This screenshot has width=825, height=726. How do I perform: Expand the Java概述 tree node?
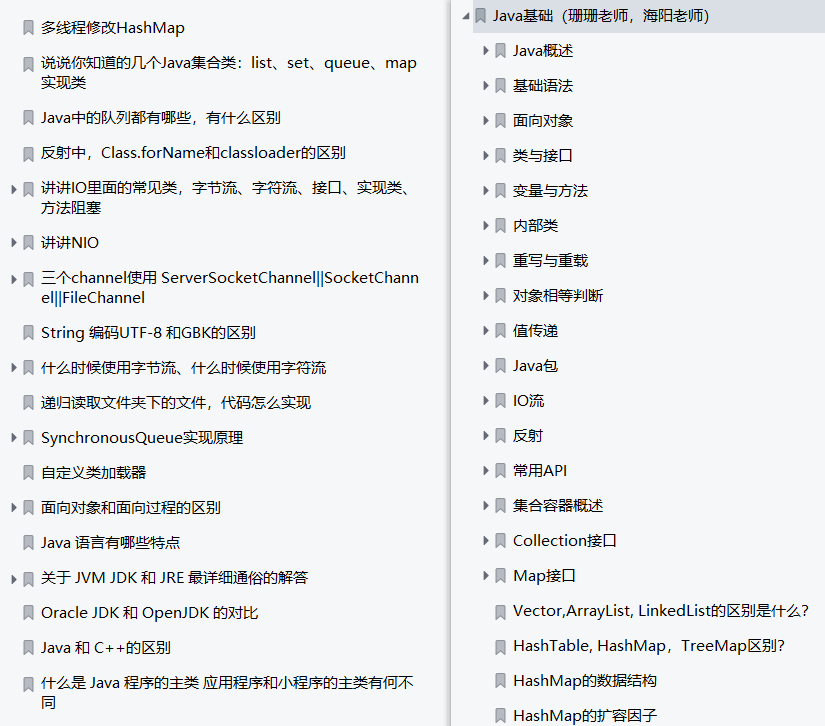click(x=484, y=50)
